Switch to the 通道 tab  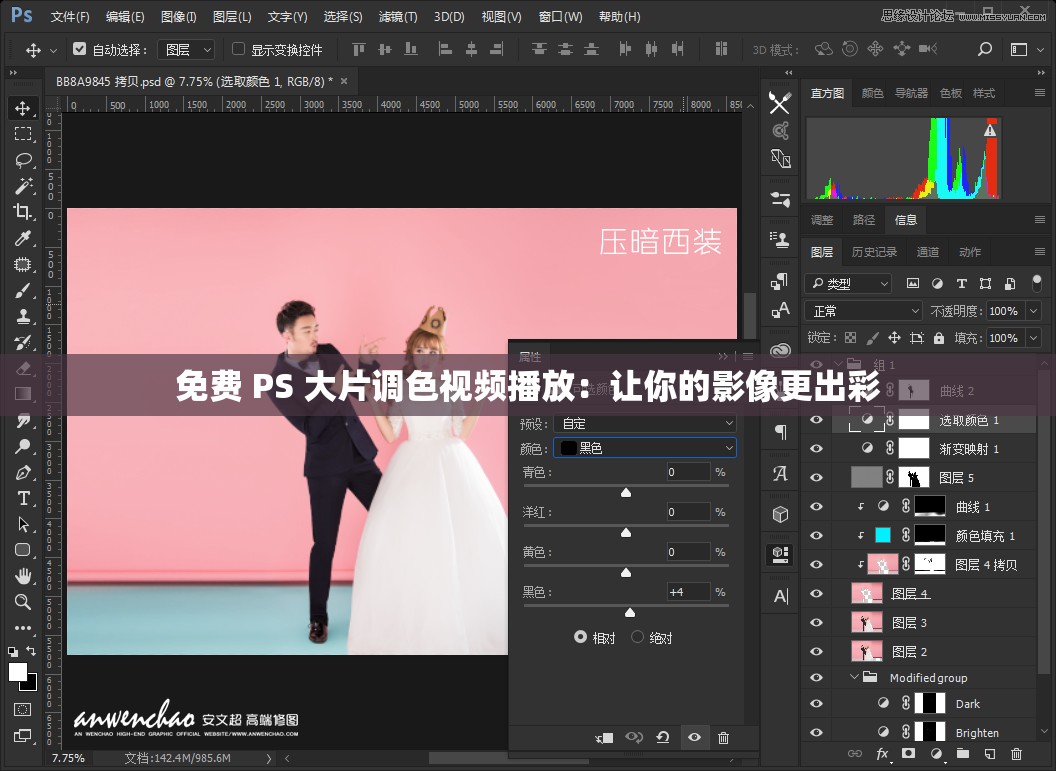coord(928,252)
